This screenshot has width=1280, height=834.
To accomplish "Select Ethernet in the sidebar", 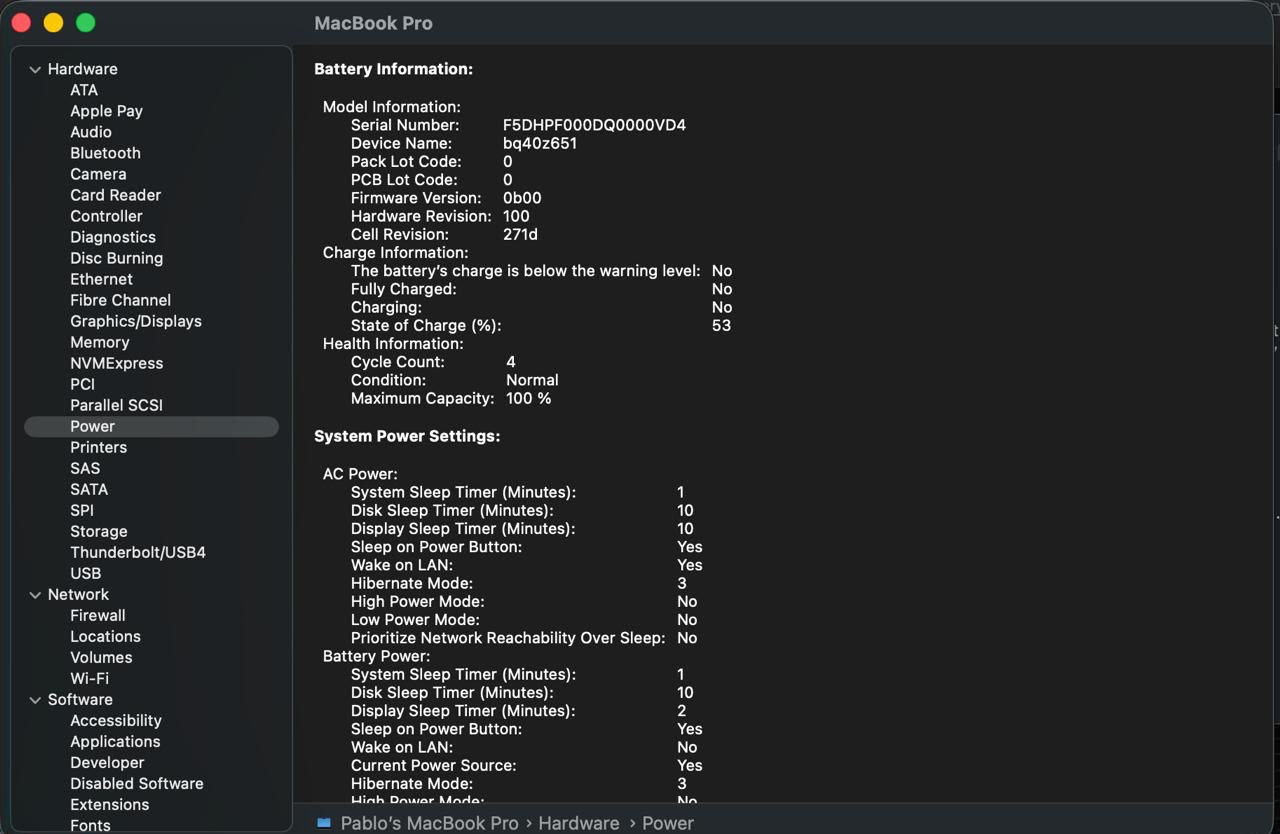I will (x=101, y=279).
